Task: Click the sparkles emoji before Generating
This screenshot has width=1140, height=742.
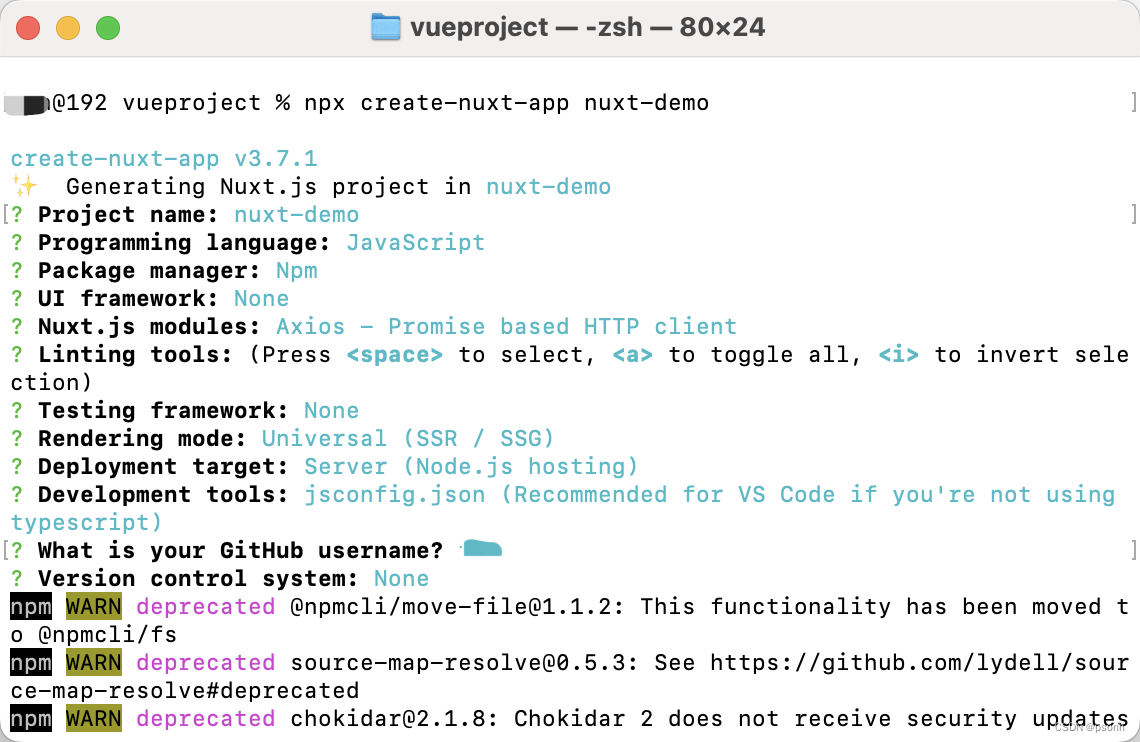Action: point(24,186)
